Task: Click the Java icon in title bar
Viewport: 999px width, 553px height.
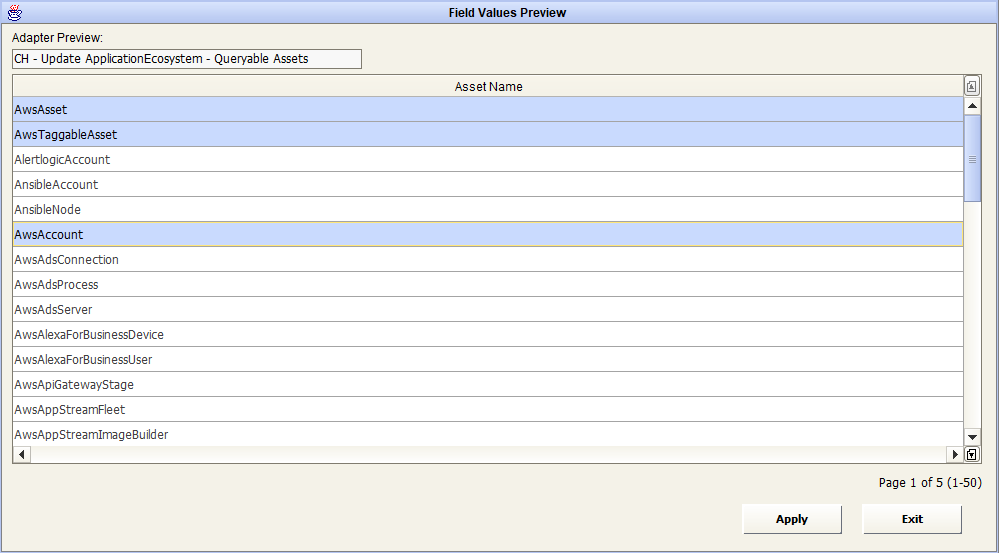Action: pyautogui.click(x=14, y=12)
